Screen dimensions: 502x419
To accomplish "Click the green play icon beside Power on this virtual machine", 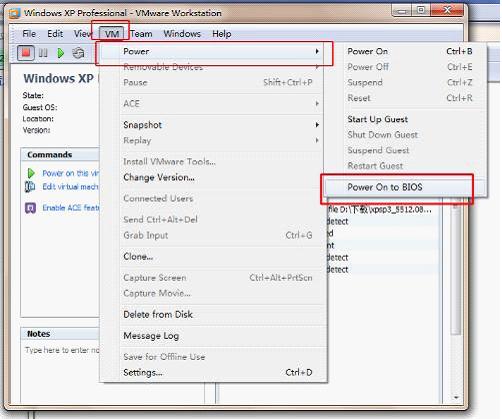I will coord(31,173).
